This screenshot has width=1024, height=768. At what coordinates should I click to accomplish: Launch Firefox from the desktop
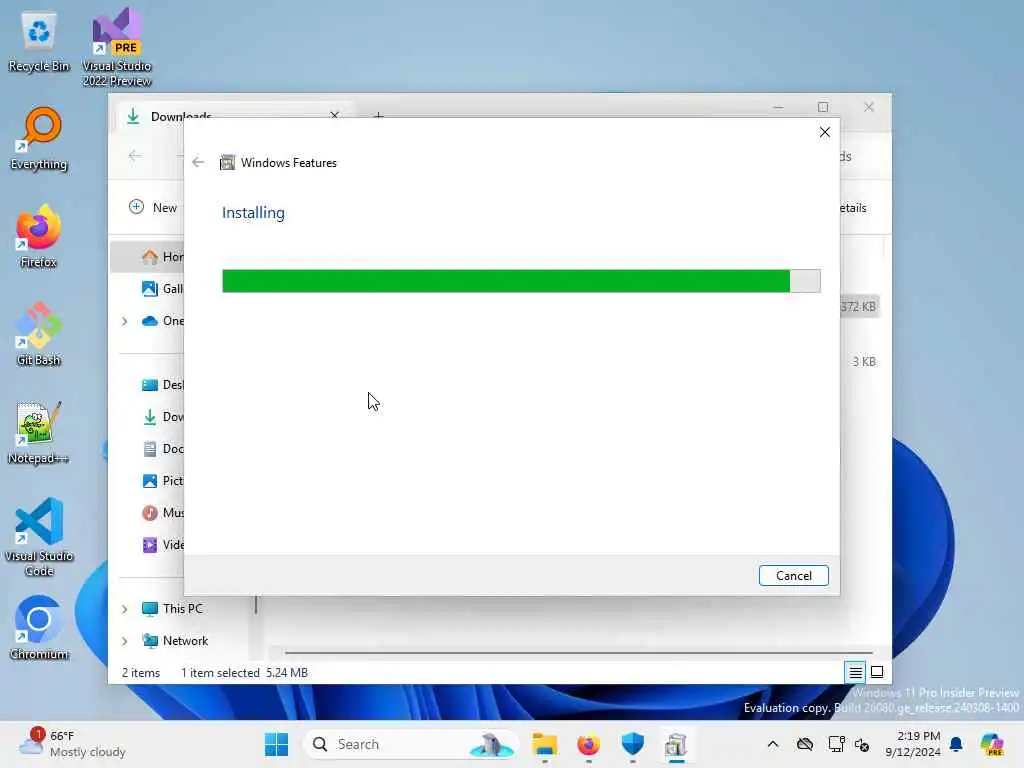tap(39, 236)
